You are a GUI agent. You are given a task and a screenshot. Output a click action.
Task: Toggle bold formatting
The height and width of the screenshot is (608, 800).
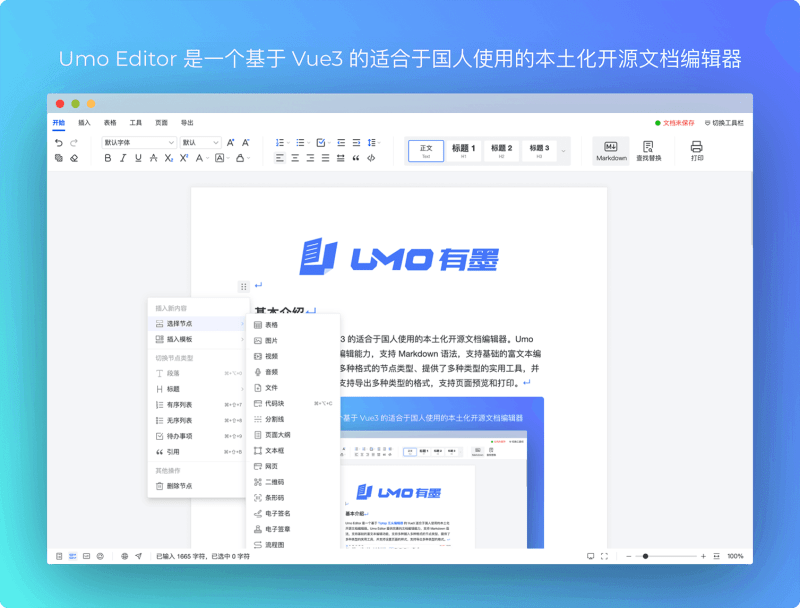point(107,158)
